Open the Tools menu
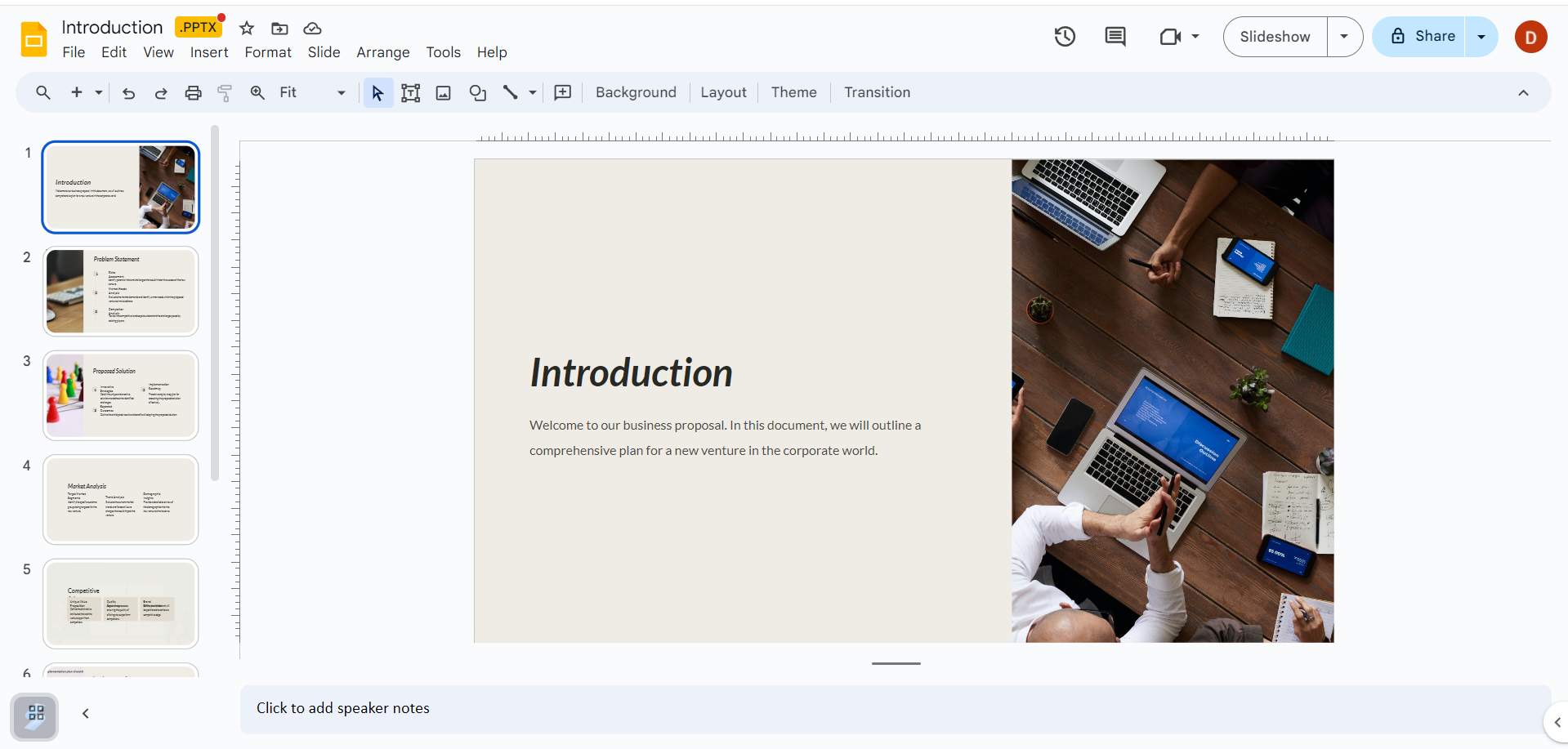This screenshot has height=749, width=1568. 444,52
